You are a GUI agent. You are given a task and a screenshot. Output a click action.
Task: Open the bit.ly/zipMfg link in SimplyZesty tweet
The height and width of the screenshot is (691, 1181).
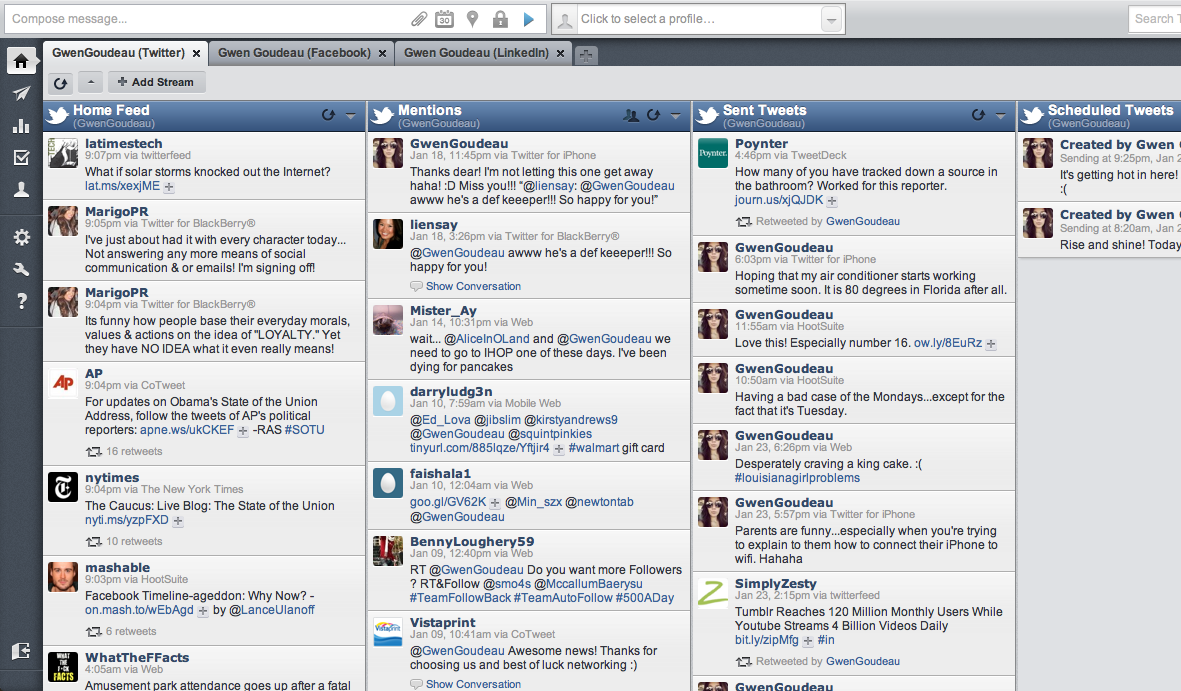[767, 640]
